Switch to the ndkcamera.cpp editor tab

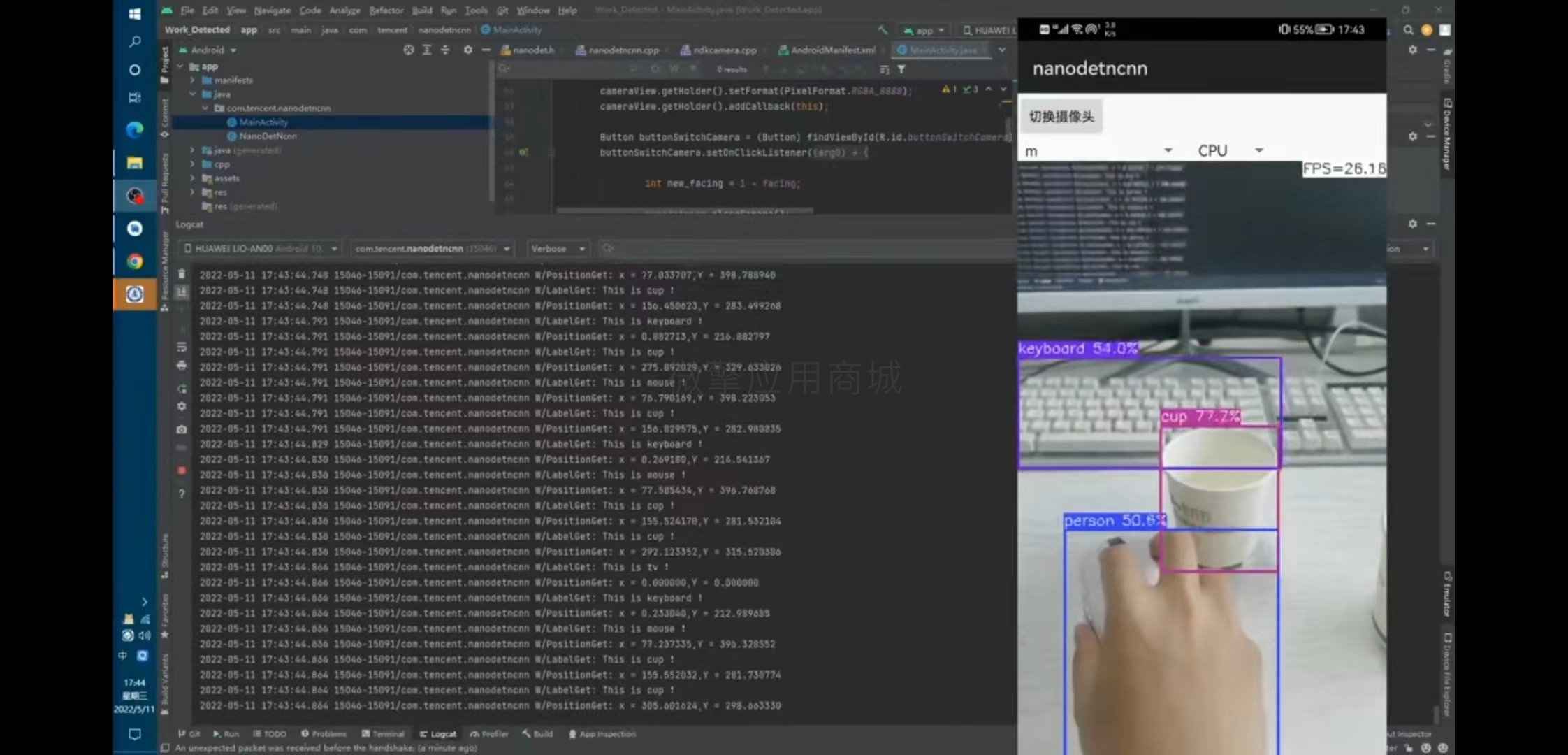tap(718, 50)
